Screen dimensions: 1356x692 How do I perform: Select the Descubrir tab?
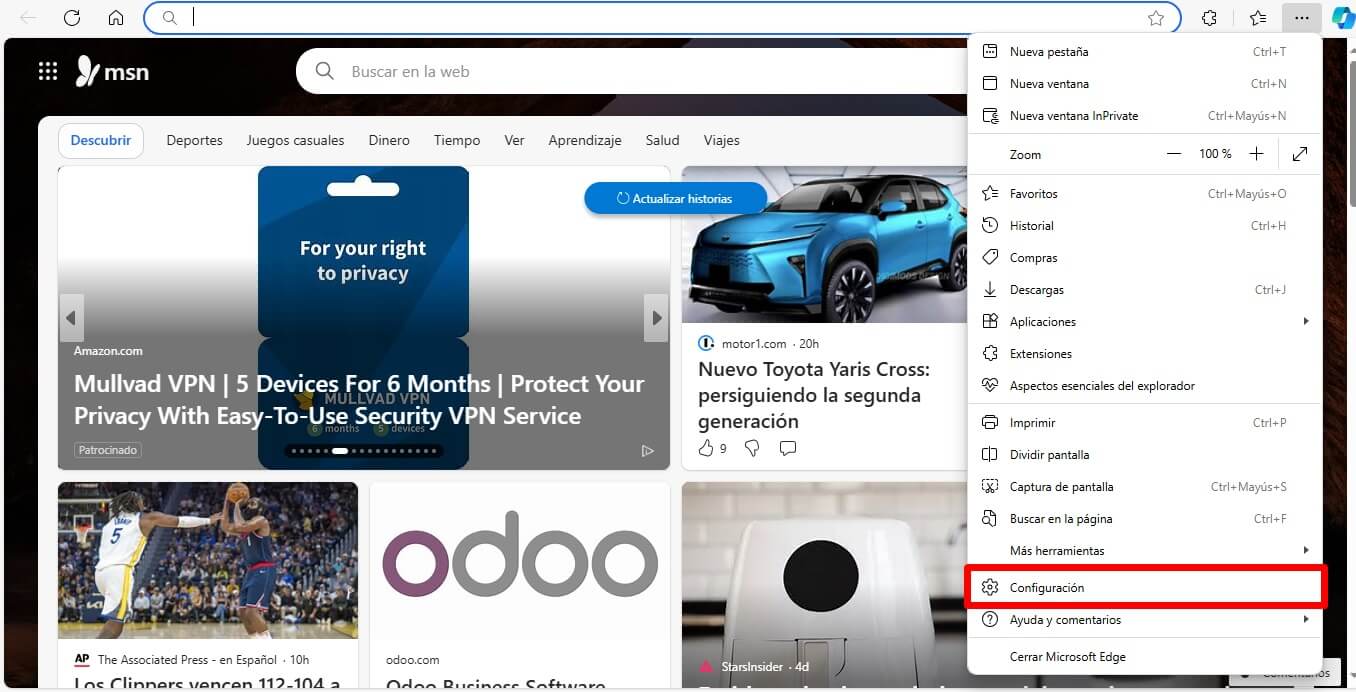(101, 141)
